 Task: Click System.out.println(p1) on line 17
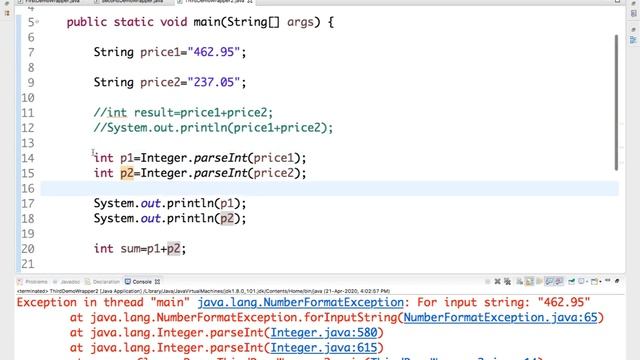coord(170,204)
